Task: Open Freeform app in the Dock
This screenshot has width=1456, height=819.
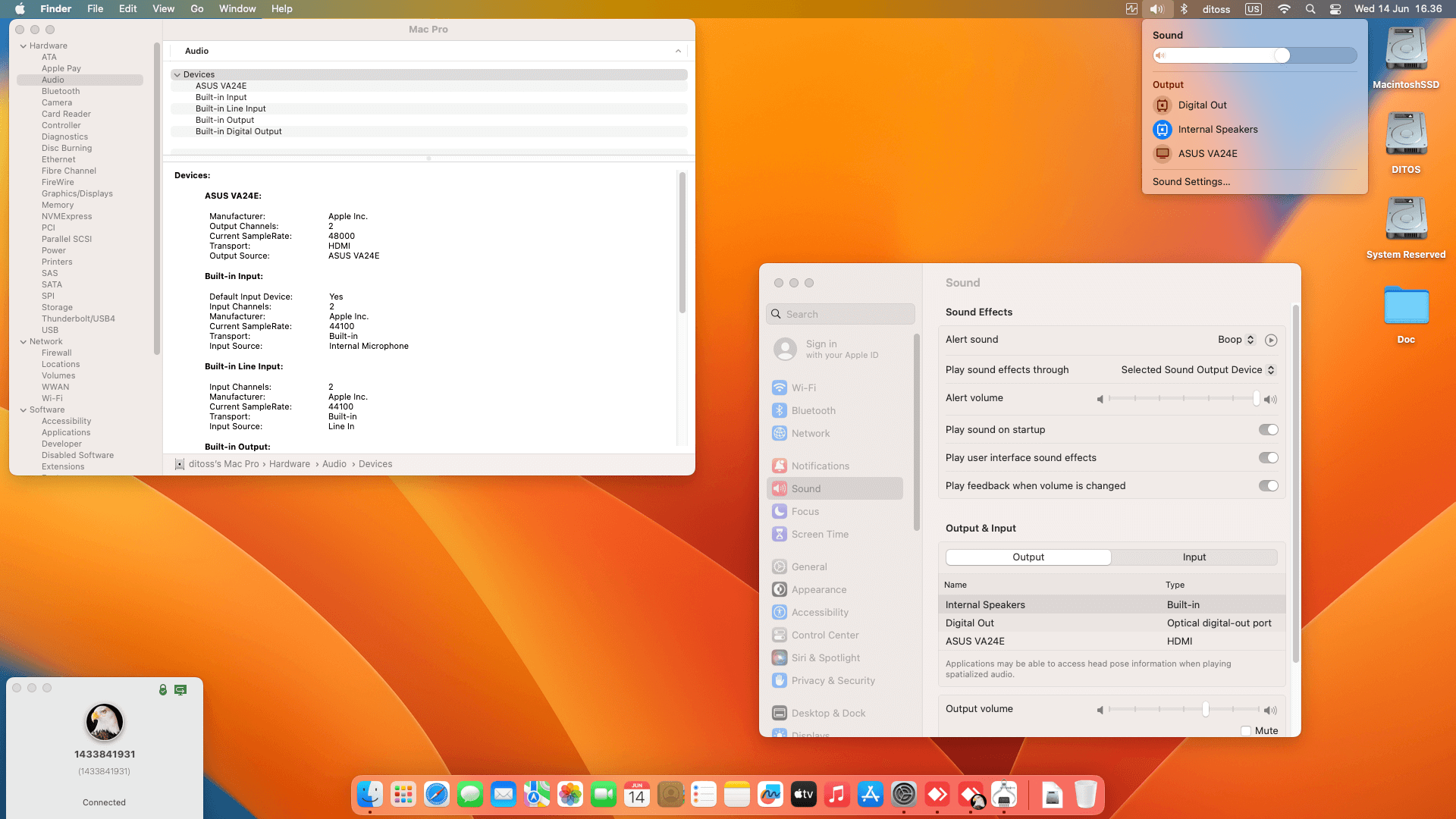Action: 770,794
